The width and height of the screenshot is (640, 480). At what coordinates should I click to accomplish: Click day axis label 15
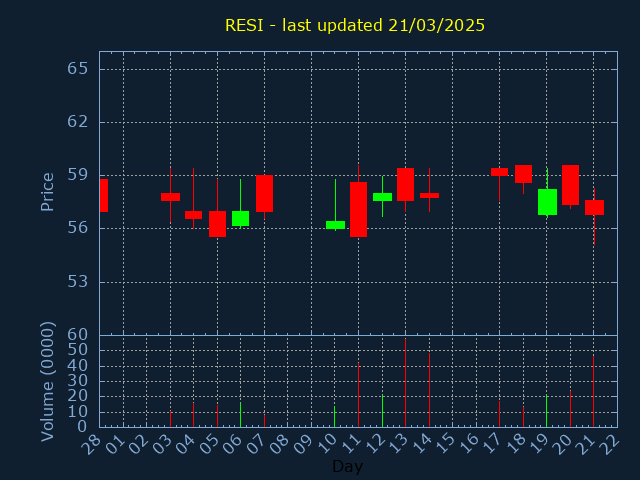point(444,444)
